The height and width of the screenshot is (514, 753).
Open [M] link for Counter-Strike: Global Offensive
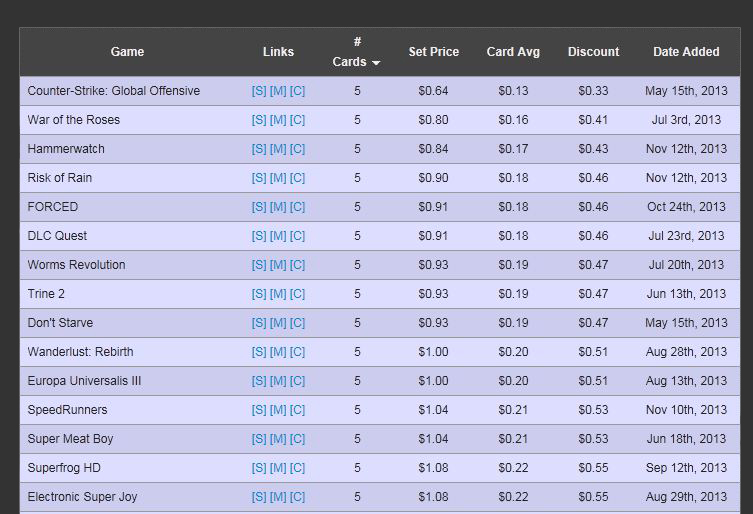(x=278, y=91)
